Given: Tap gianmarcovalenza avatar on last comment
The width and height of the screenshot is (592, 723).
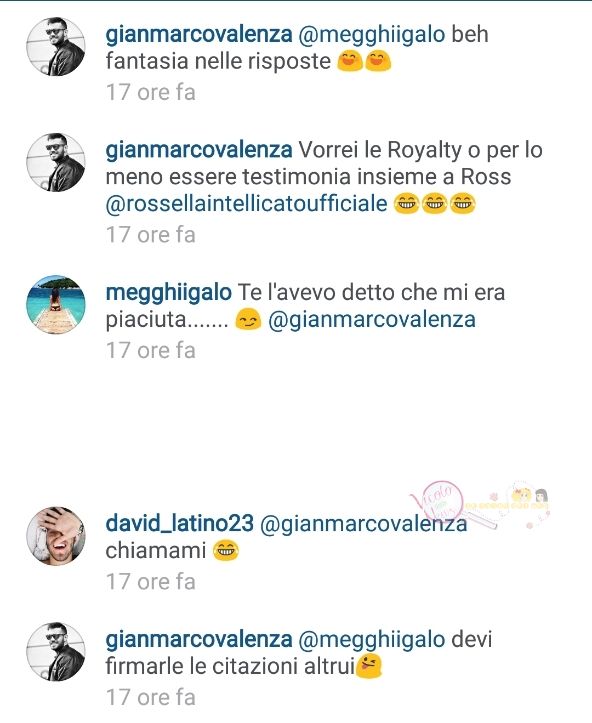Looking at the screenshot, I should [x=56, y=652].
